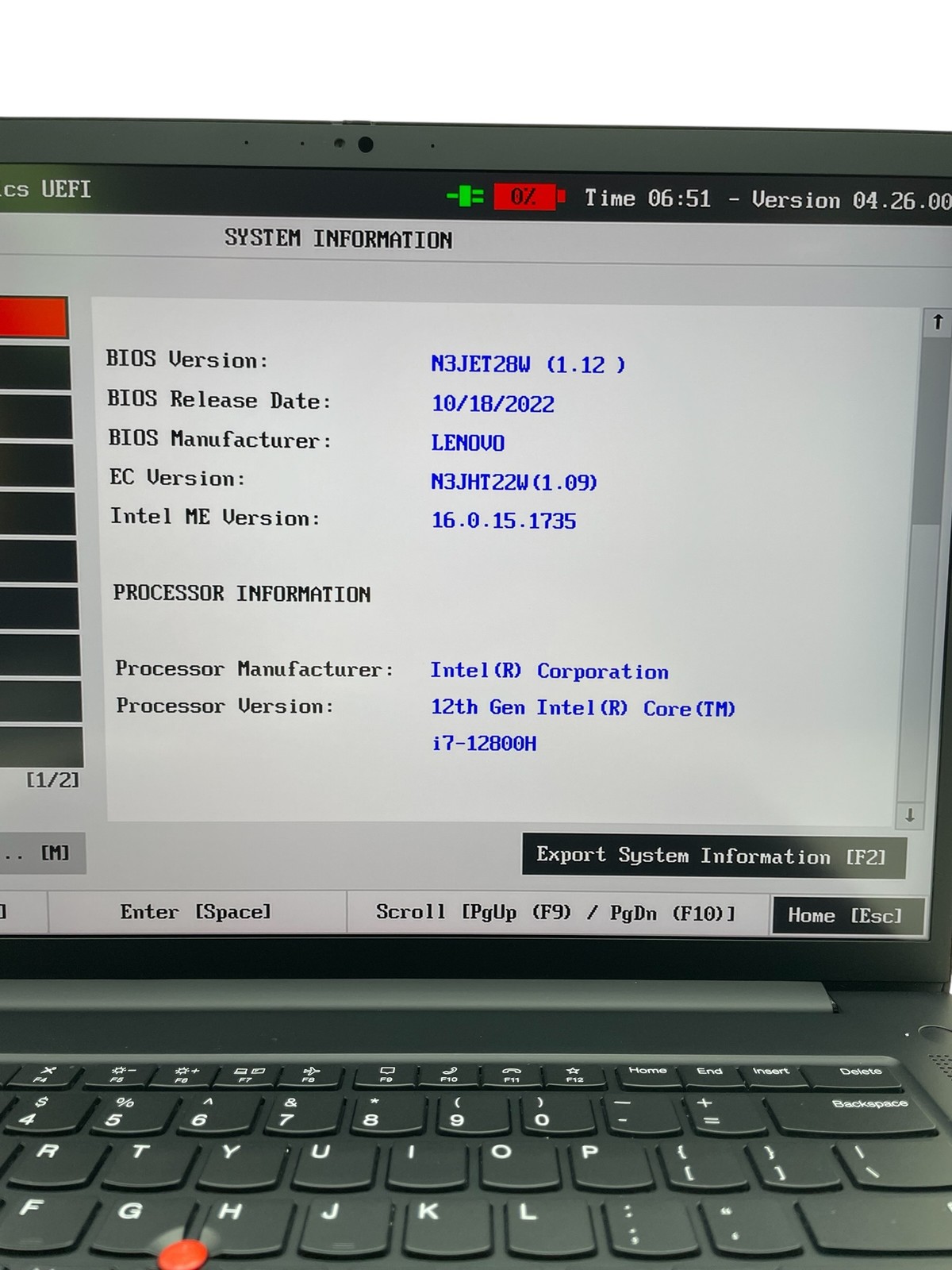Viewport: 952px width, 1270px height.
Task: Click EC version value N3JHT22W(1.09)
Action: point(514,482)
